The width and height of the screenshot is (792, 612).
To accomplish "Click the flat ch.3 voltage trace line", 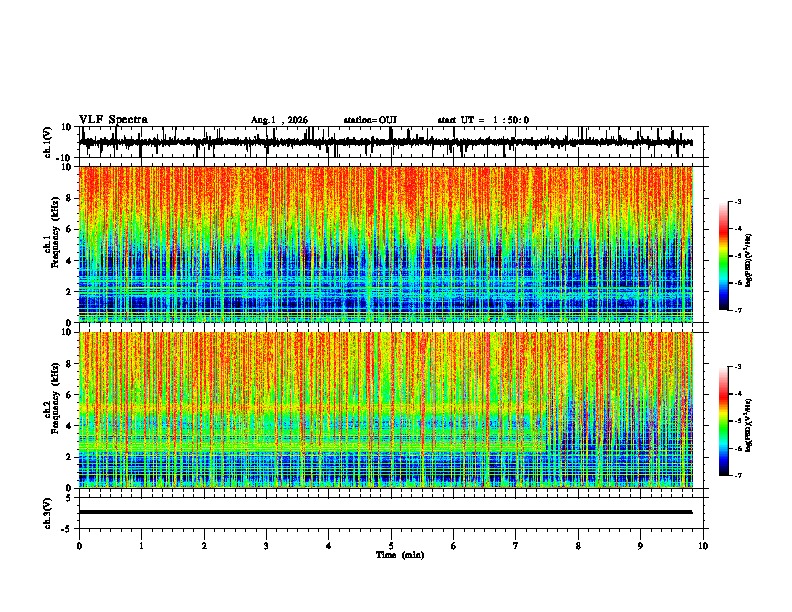I will tap(386, 512).
